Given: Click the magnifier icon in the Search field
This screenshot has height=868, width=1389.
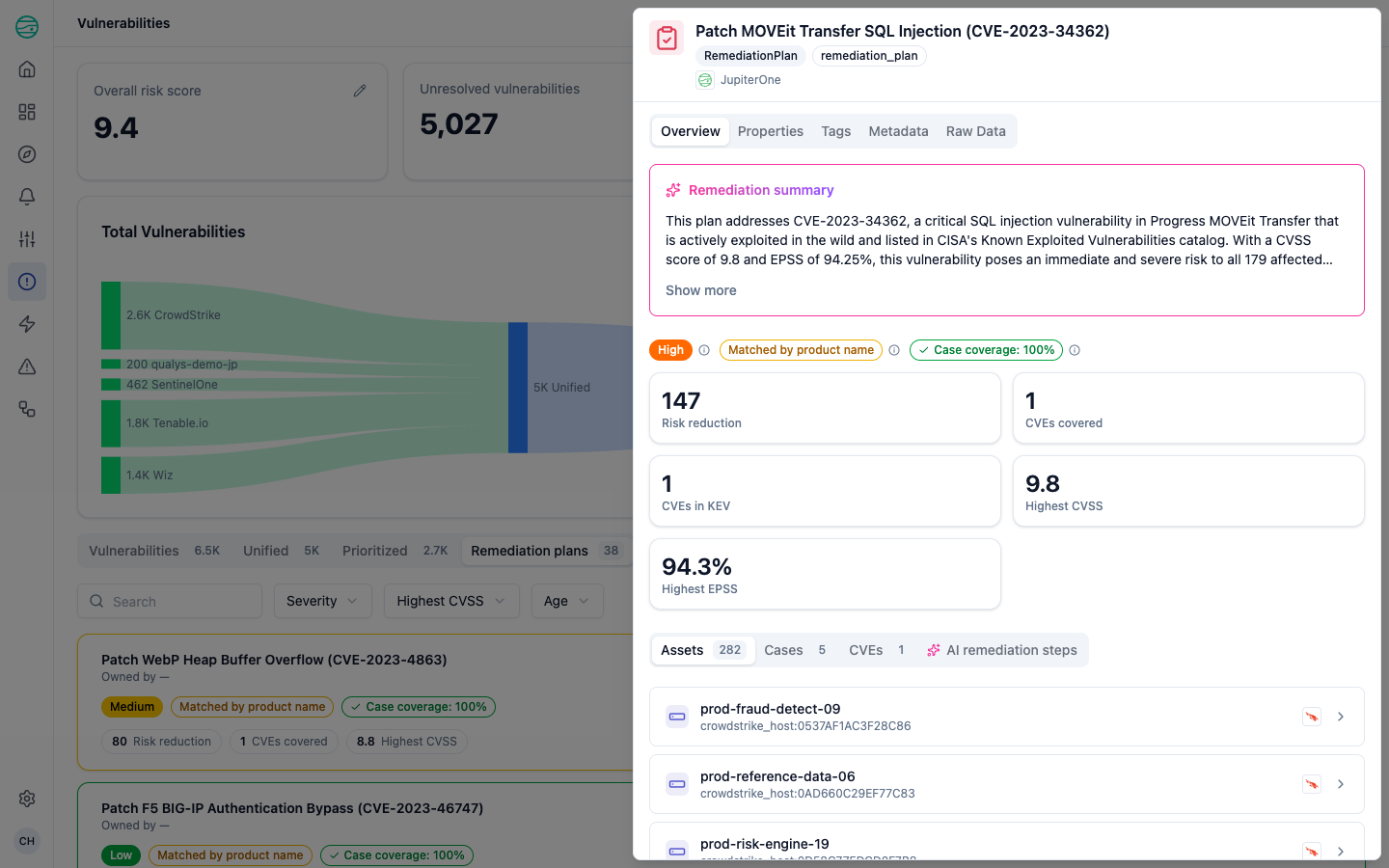Looking at the screenshot, I should click(96, 601).
